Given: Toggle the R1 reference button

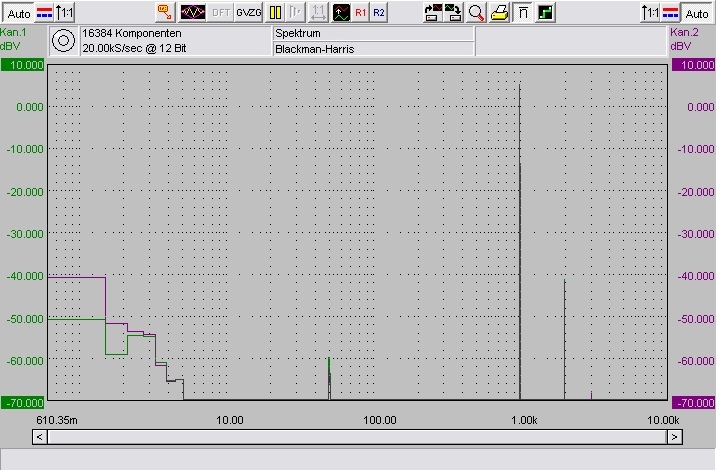Looking at the screenshot, I should click(361, 13).
